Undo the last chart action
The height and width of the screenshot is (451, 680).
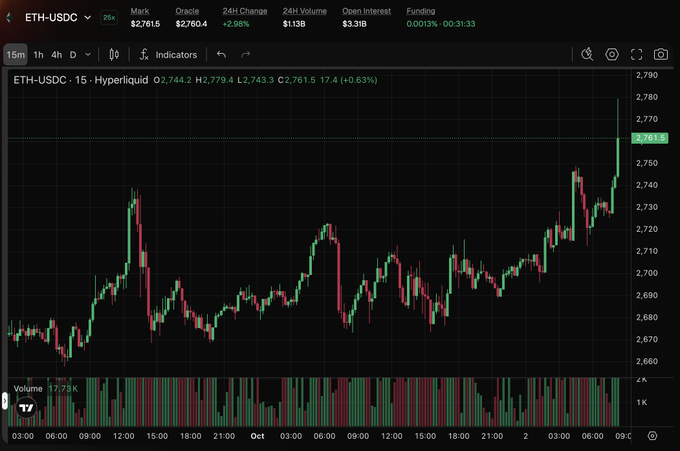coord(221,55)
